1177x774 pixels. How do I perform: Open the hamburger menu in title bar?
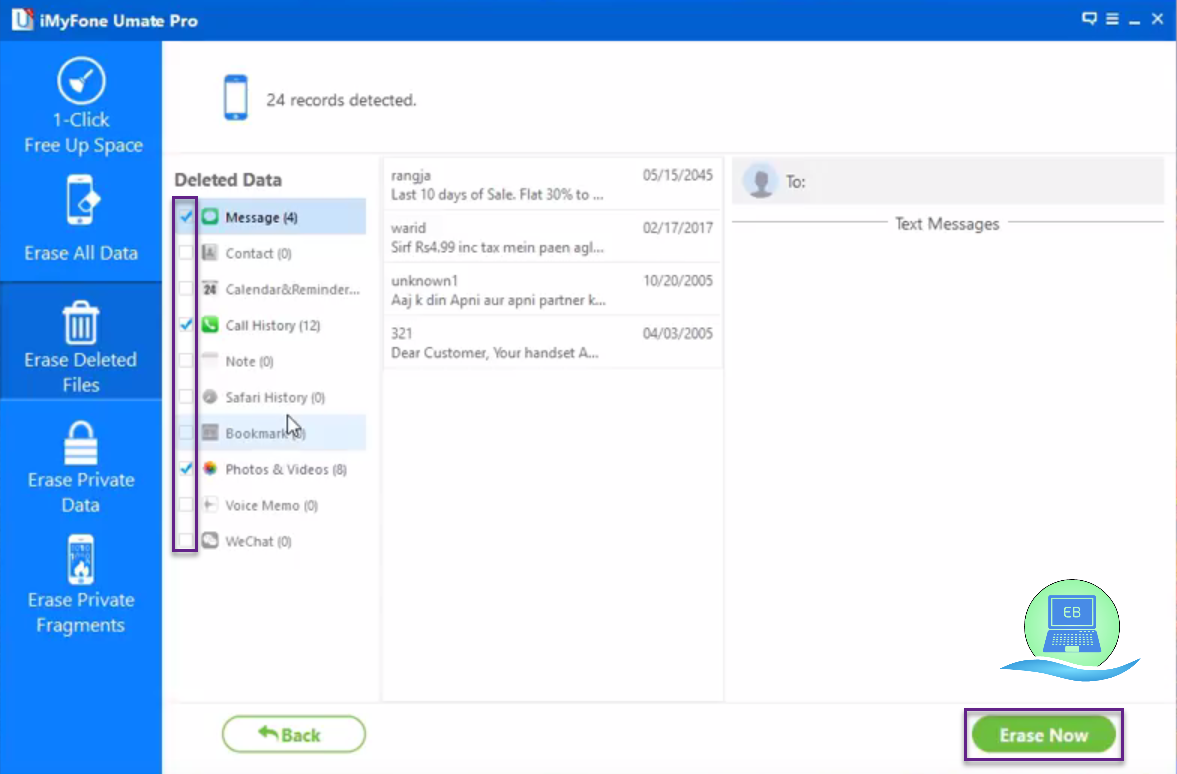click(1112, 19)
